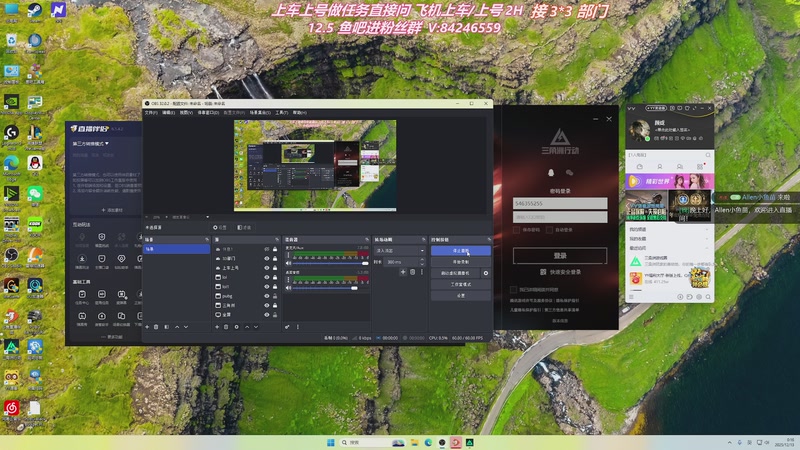
Task: Toggle visibility of the 上车上号 source
Action: point(266,268)
